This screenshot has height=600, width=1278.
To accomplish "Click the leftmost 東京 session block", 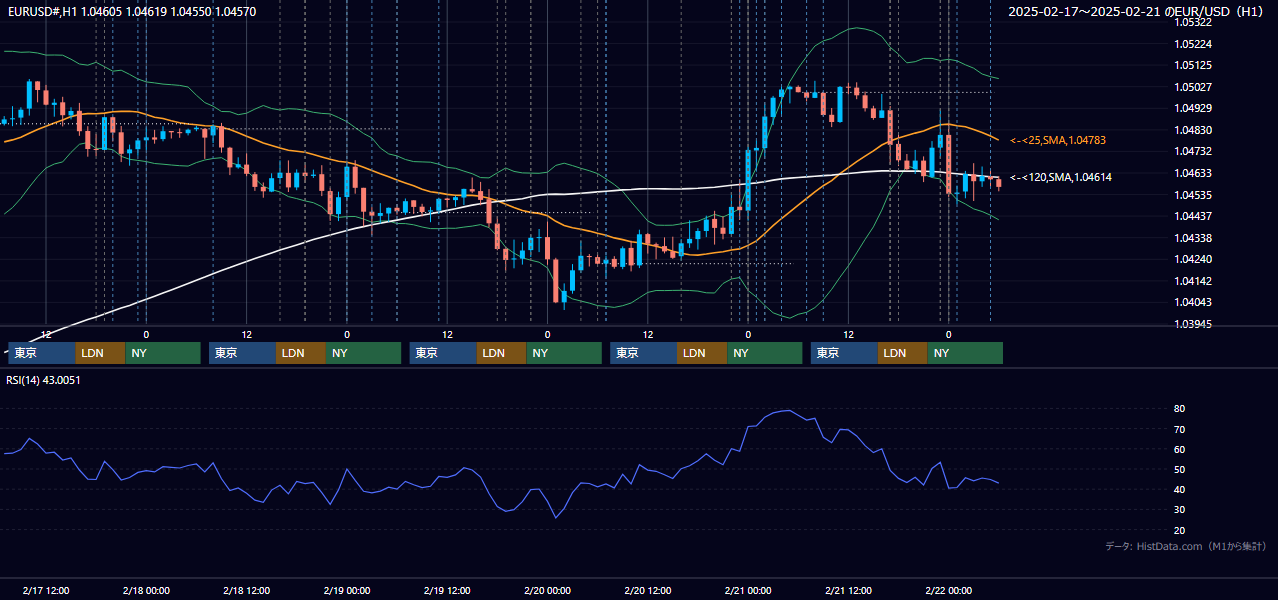I will (x=42, y=353).
